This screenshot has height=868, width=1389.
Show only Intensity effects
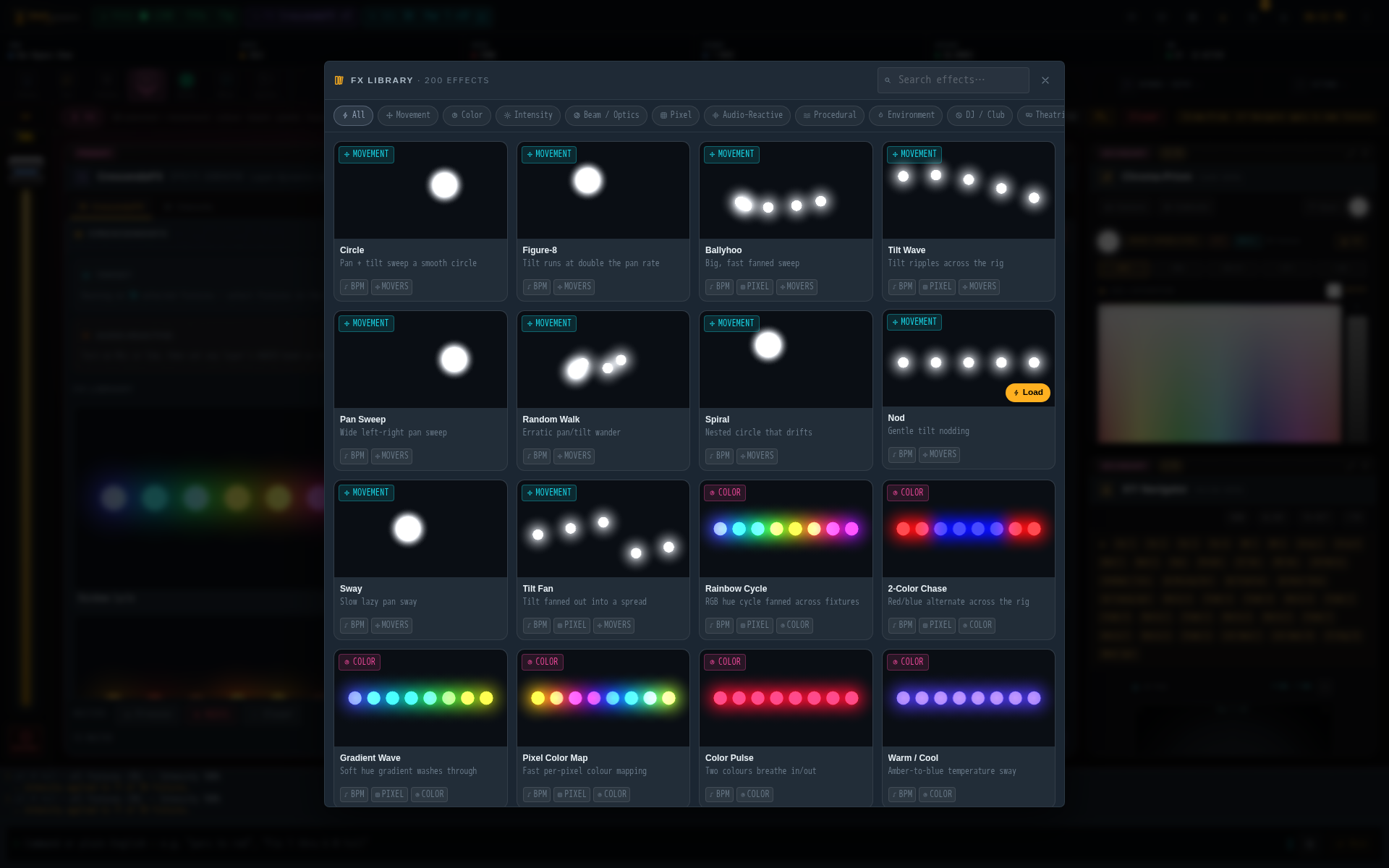(528, 116)
